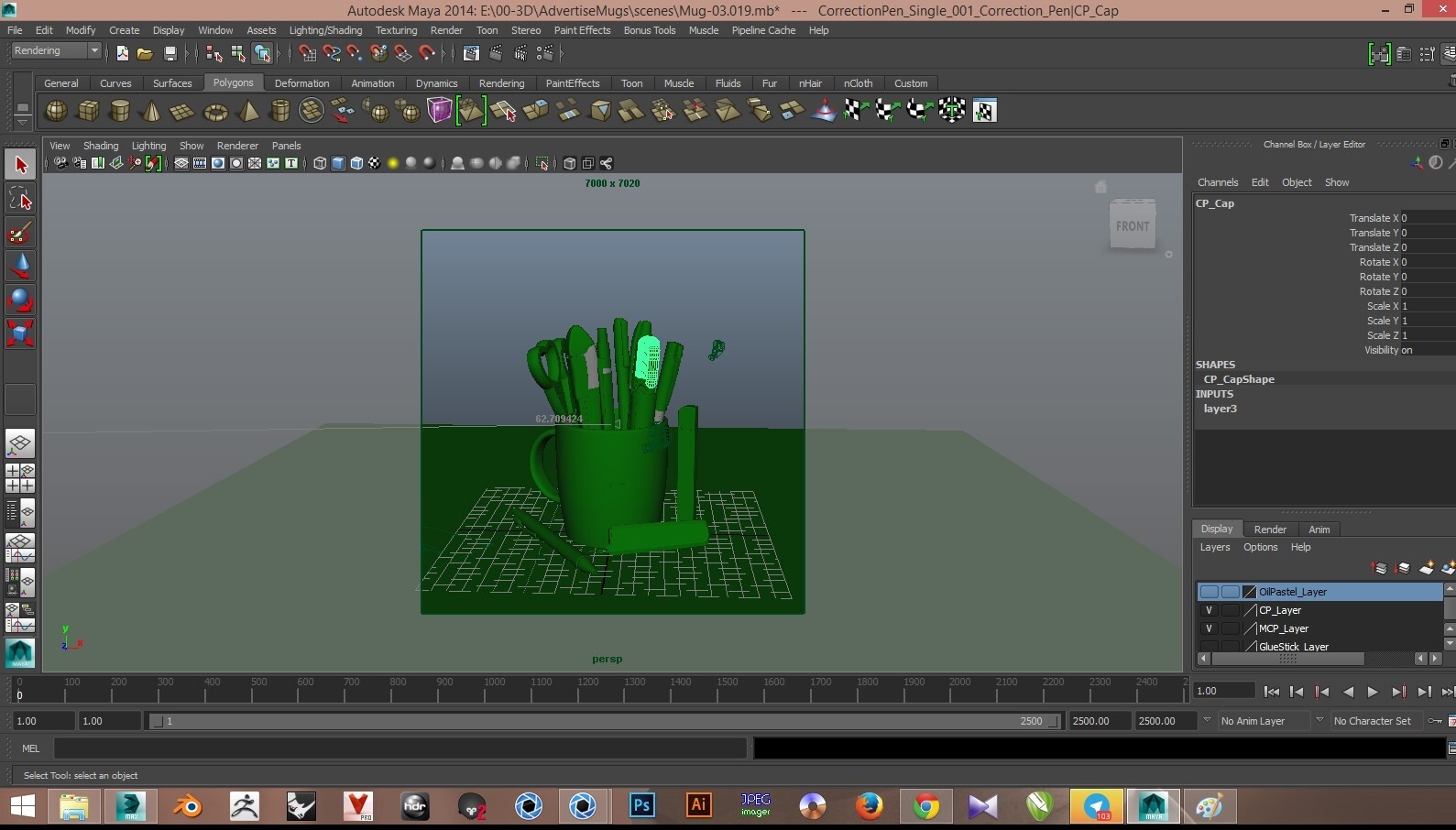Activate the Paint Selection tool in toolbox
This screenshot has height=830, width=1456.
point(20,232)
